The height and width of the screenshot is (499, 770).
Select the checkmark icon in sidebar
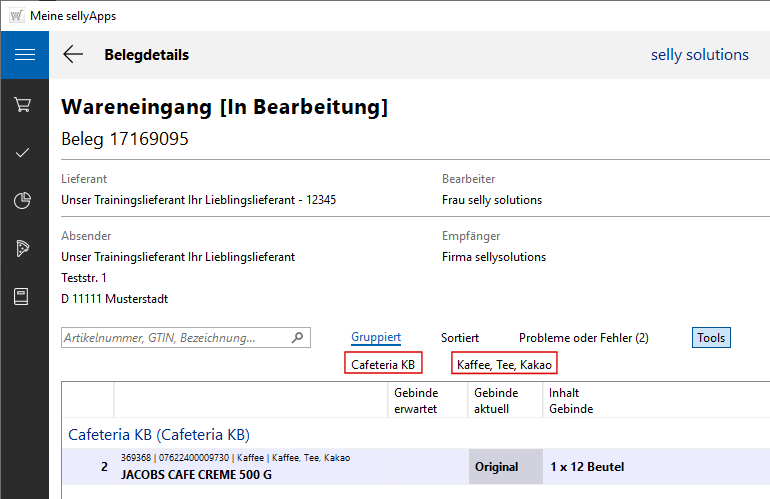tap(24, 152)
